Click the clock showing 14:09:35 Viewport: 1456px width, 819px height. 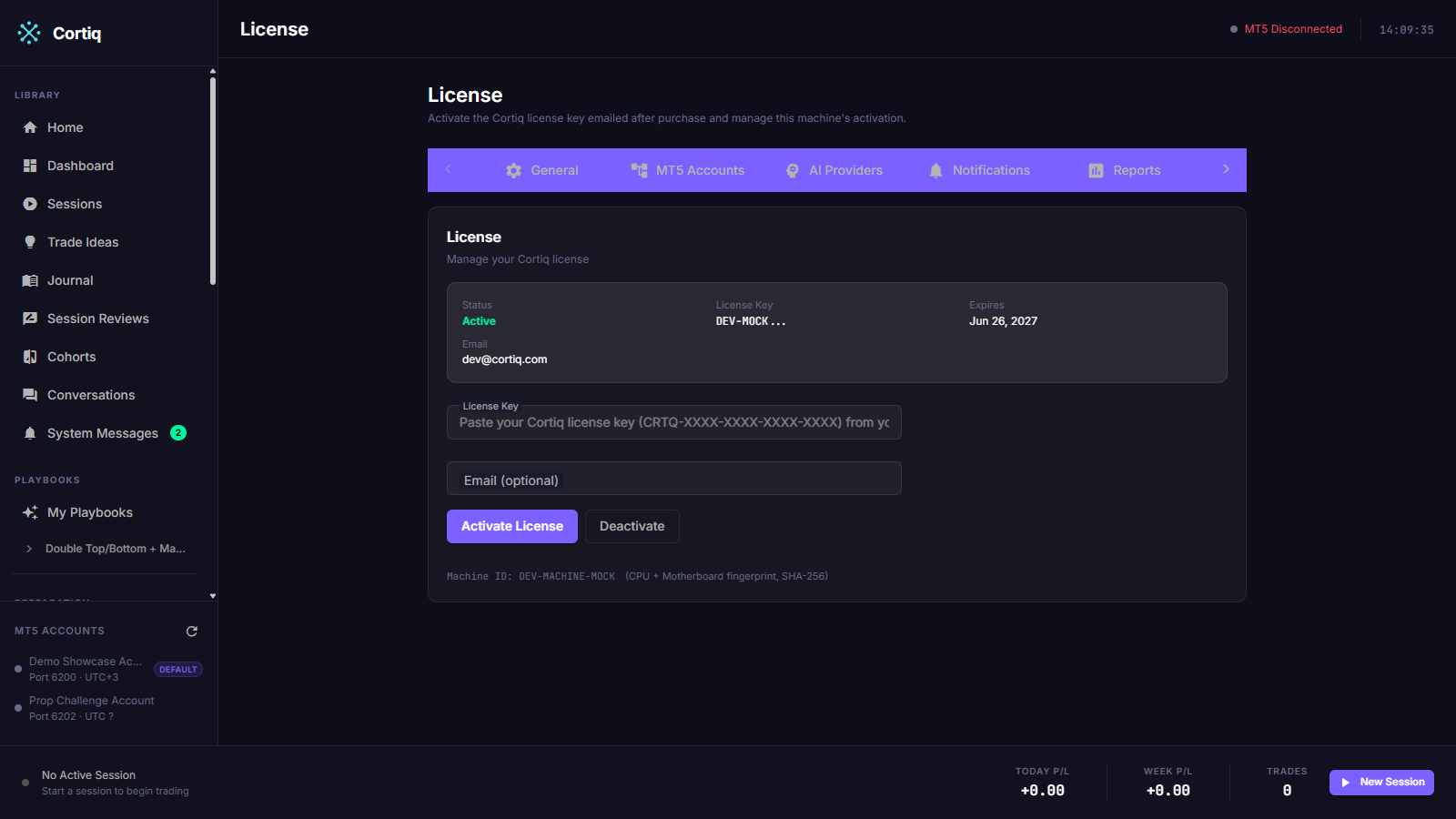click(1406, 30)
